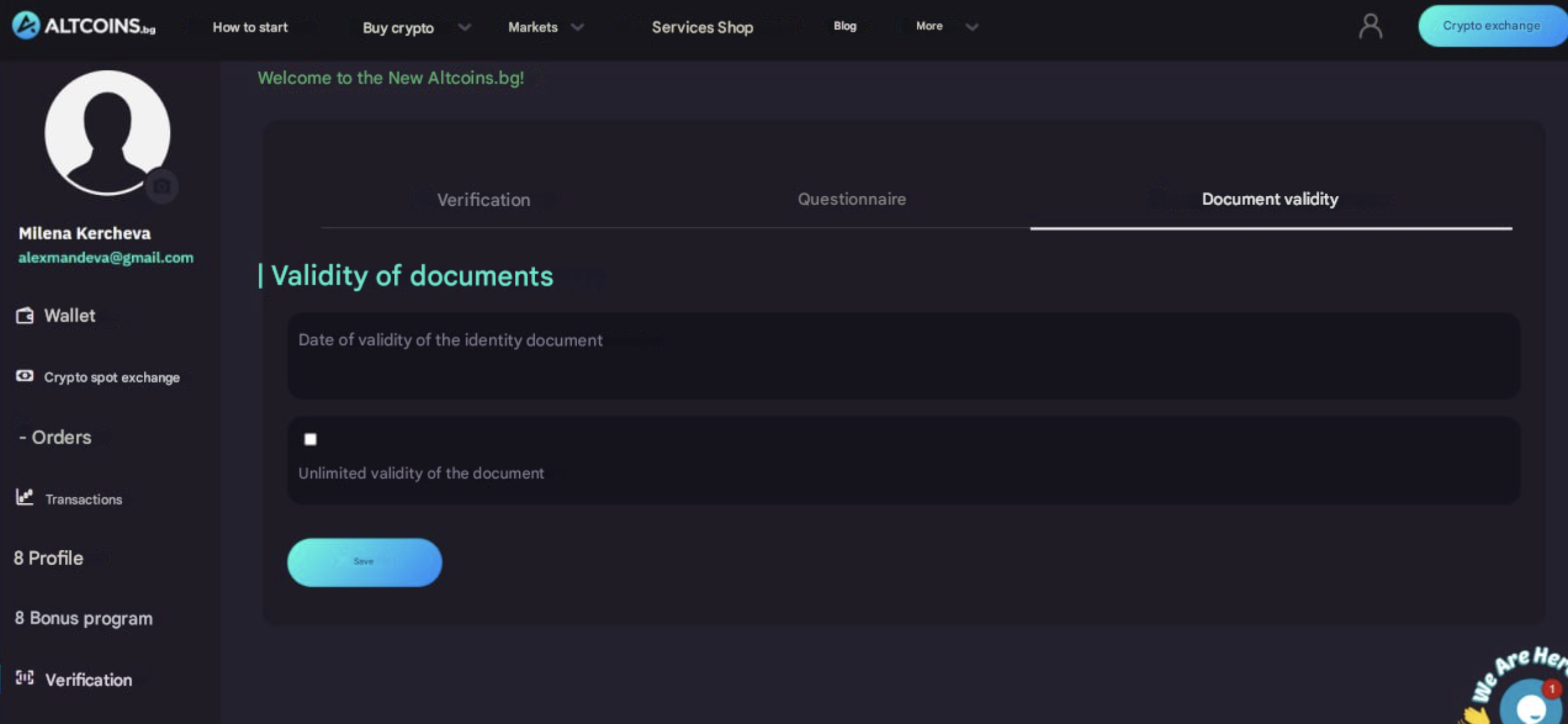Viewport: 1568px width, 724px height.
Task: Open the Services Shop menu item
Action: click(702, 27)
